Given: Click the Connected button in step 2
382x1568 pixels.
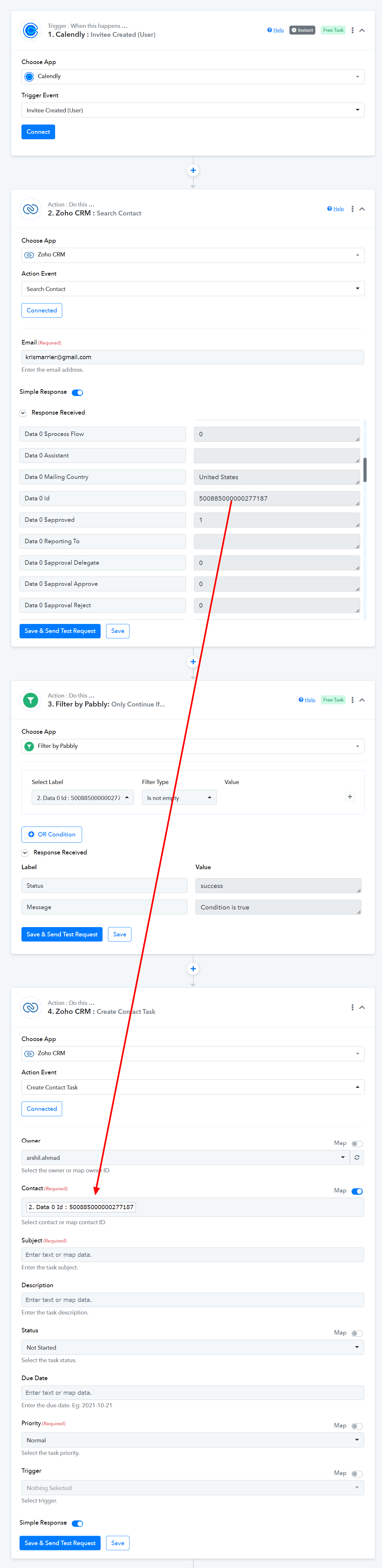Looking at the screenshot, I should (x=42, y=311).
